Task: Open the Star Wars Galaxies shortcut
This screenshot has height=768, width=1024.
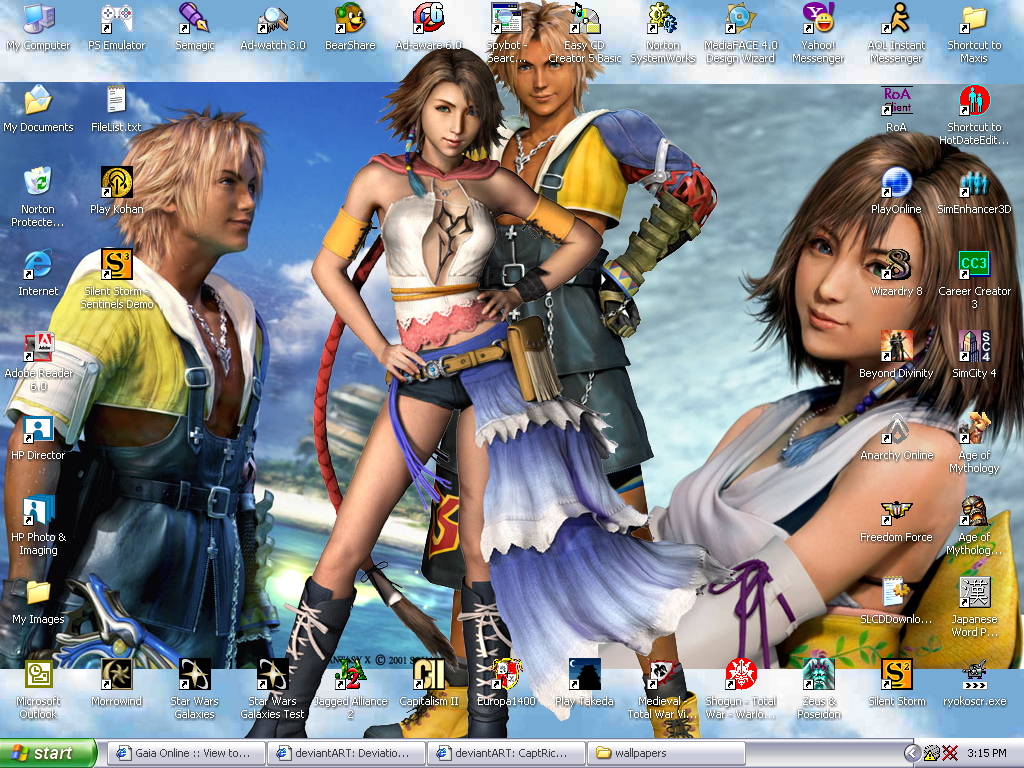Action: tap(195, 690)
